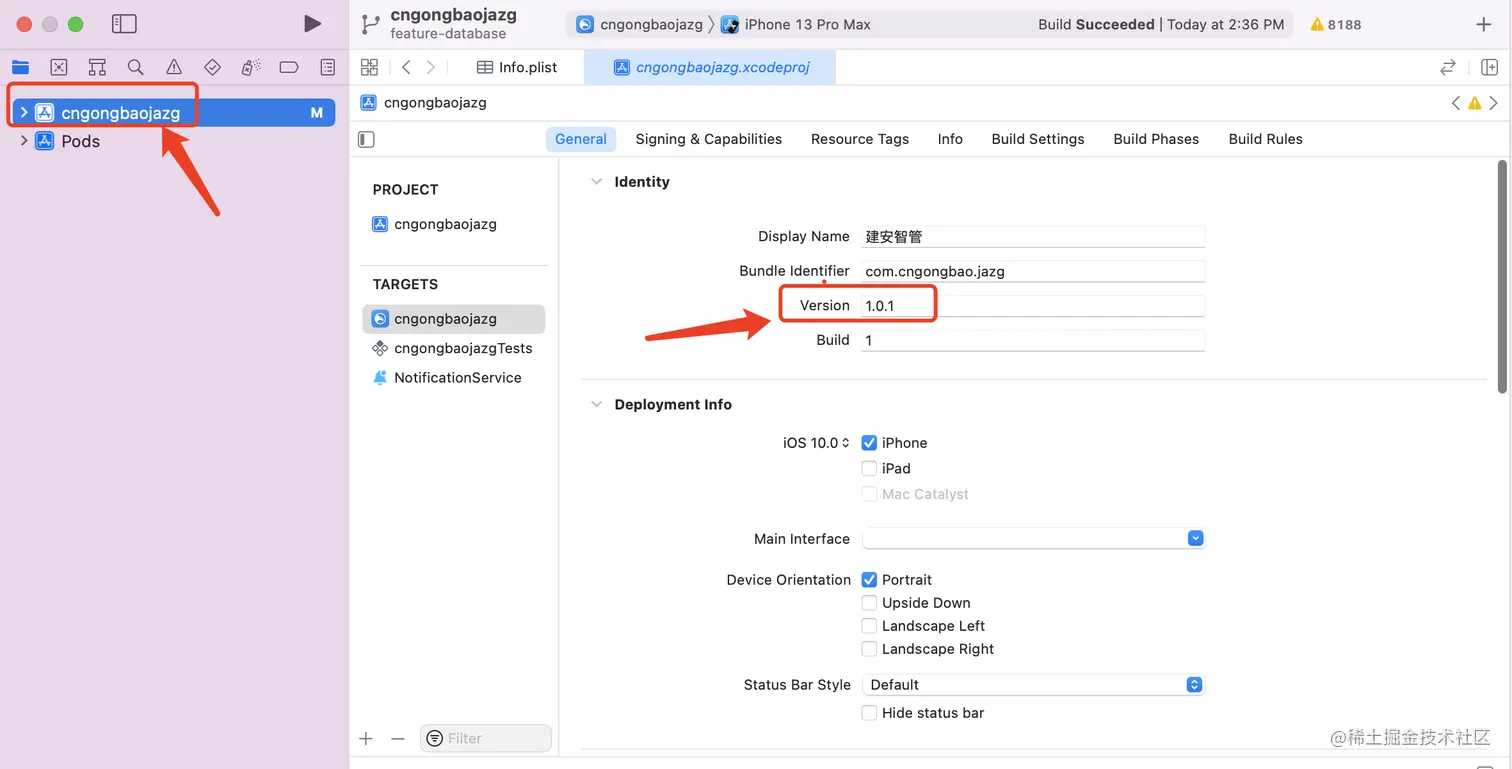Add an editor on the right
The height and width of the screenshot is (769, 1512).
click(1489, 67)
